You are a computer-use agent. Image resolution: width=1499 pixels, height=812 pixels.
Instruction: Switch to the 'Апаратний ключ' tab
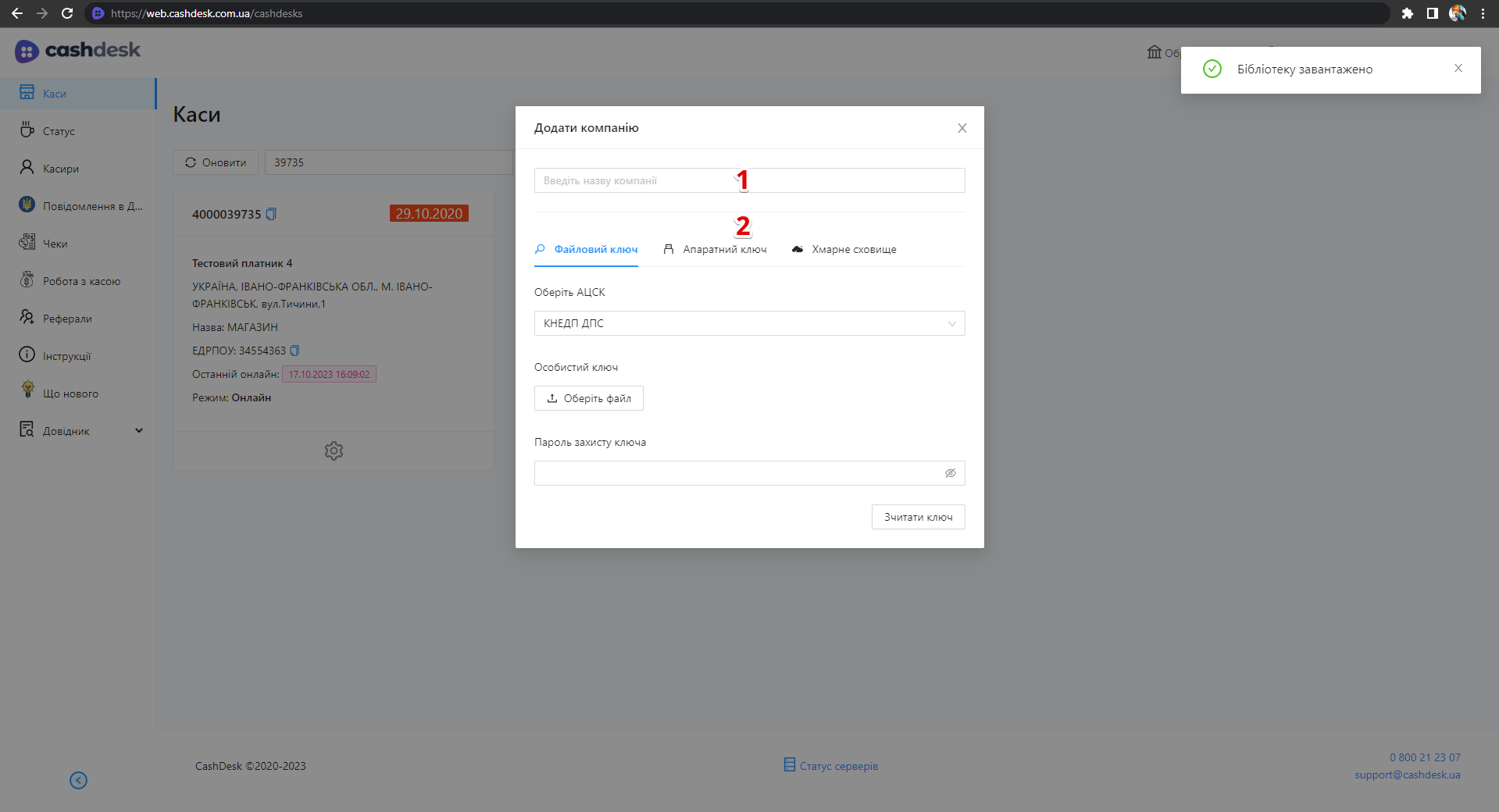click(x=716, y=250)
